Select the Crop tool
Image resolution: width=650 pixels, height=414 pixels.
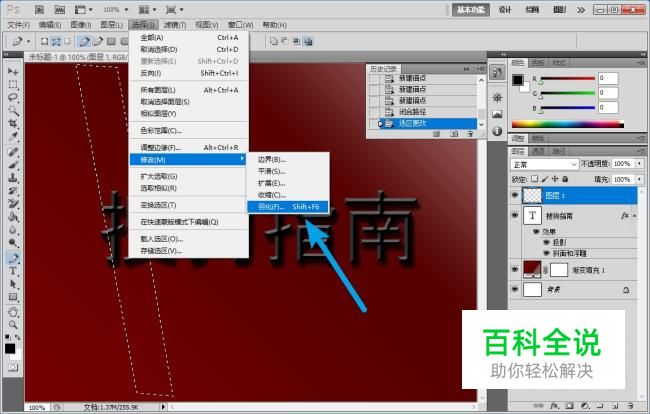[13, 123]
